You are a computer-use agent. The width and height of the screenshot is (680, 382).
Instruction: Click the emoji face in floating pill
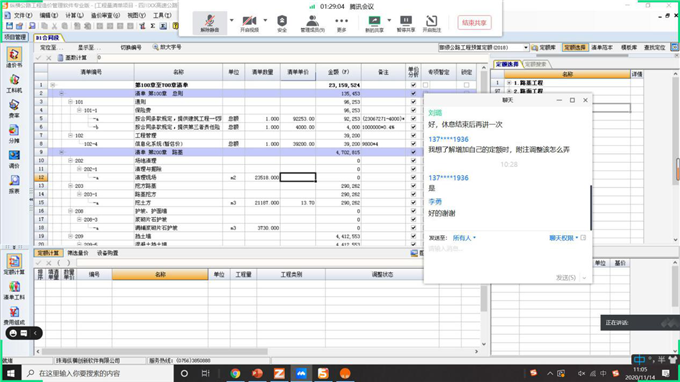[x=13, y=333]
